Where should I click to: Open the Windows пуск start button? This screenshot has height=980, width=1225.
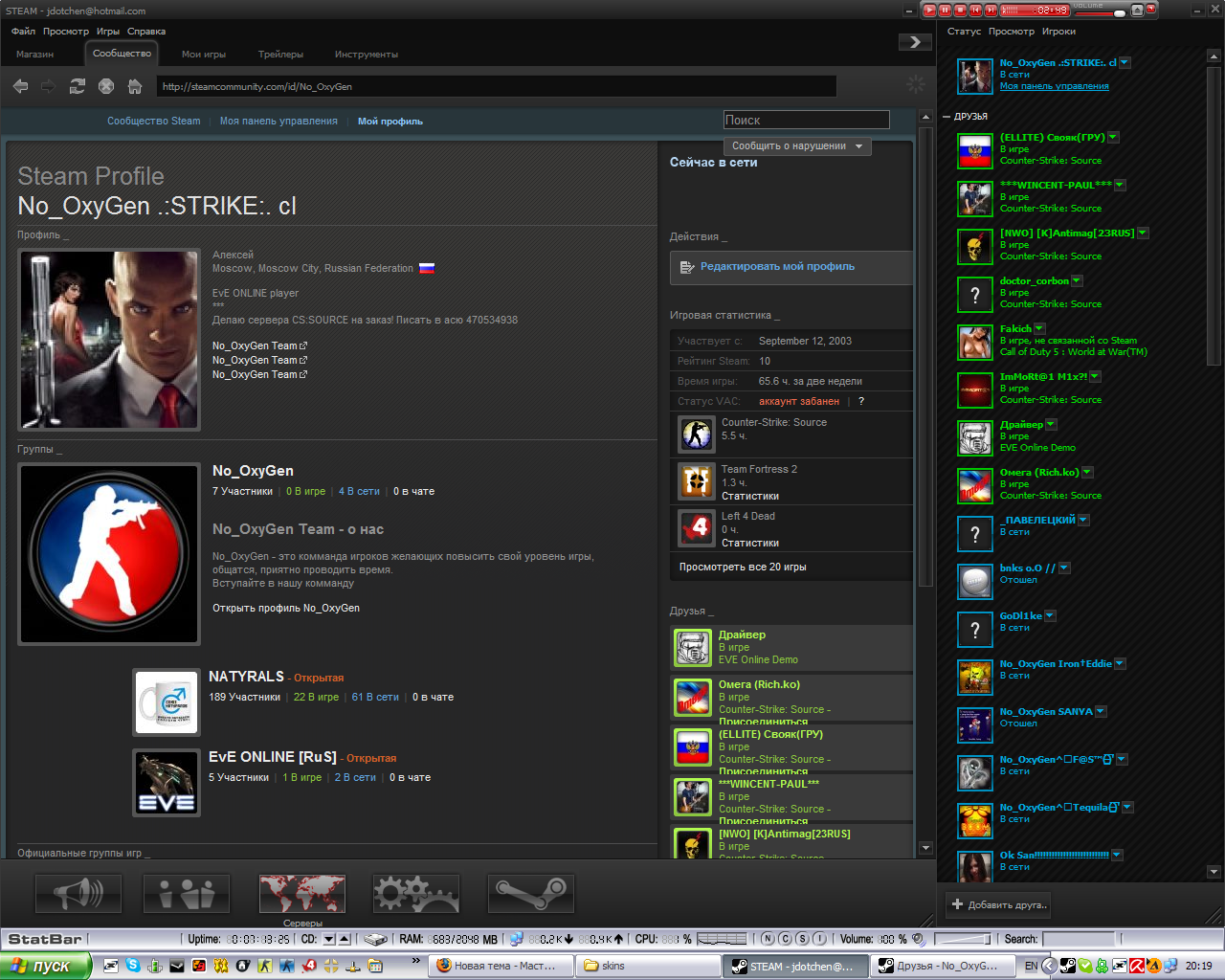pos(45,966)
